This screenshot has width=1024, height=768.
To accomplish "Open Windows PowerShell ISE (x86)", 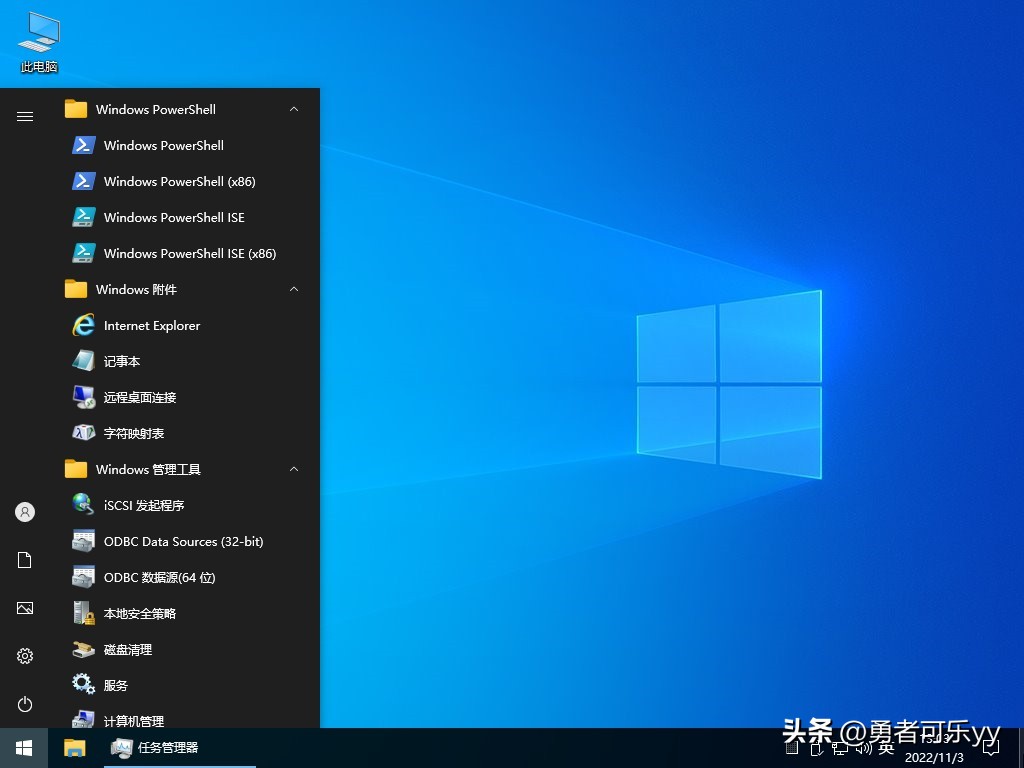I will (189, 253).
